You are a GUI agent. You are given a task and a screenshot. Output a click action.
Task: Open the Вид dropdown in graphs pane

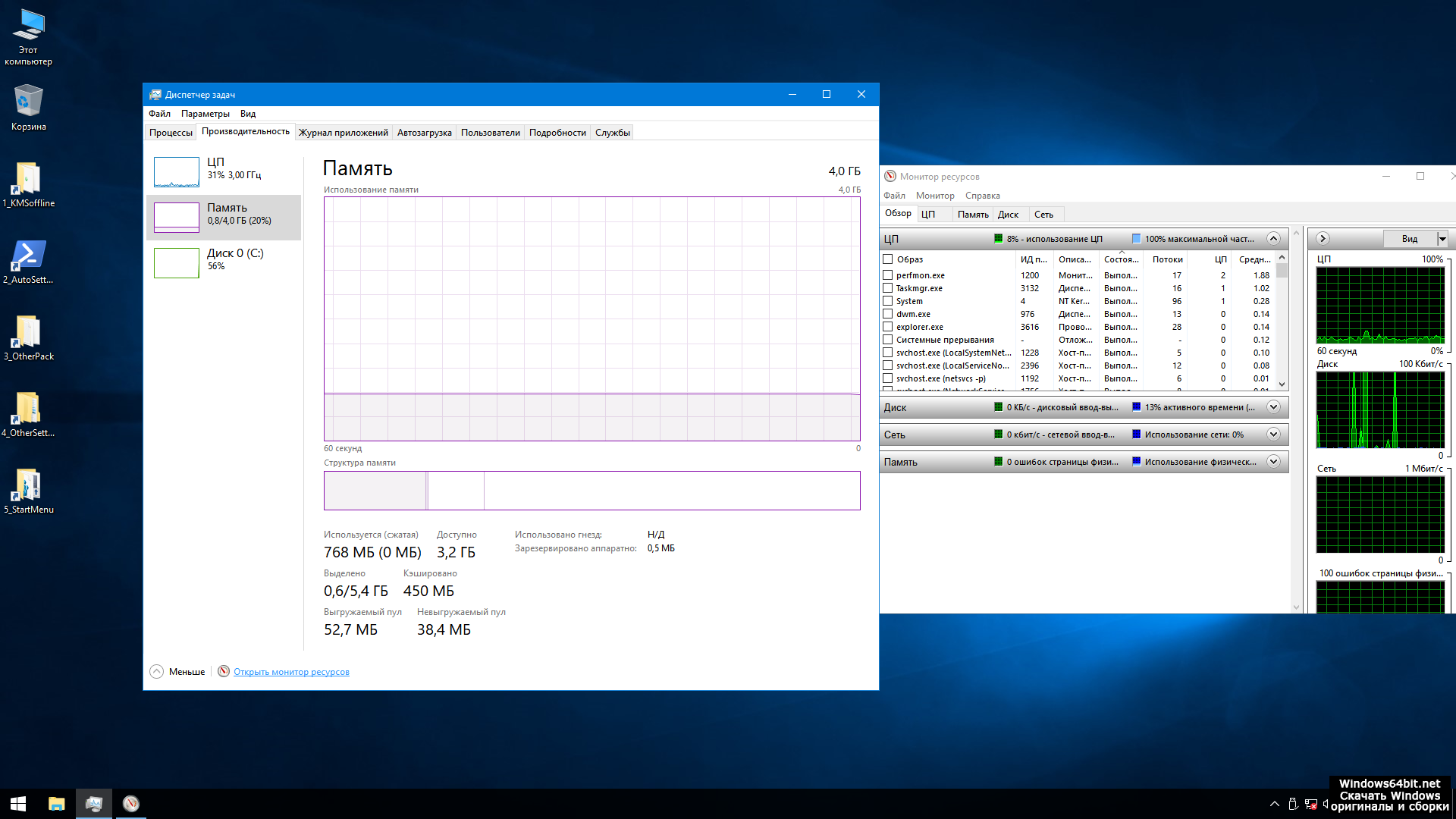pyautogui.click(x=1442, y=239)
